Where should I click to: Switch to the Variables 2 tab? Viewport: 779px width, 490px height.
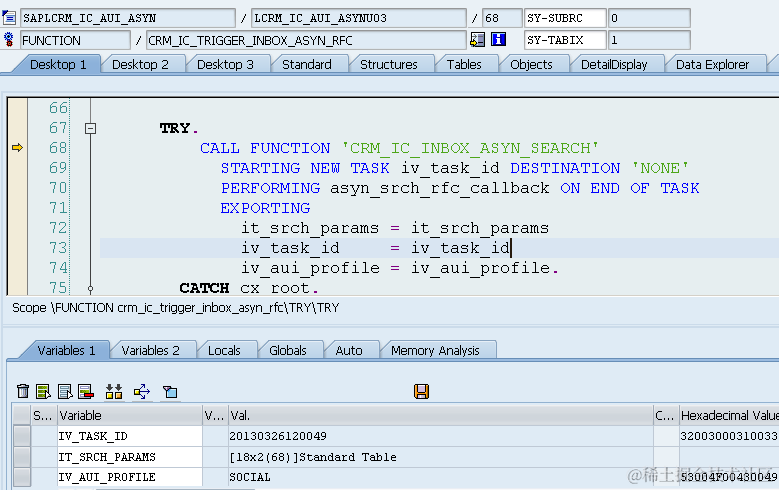[x=151, y=350]
